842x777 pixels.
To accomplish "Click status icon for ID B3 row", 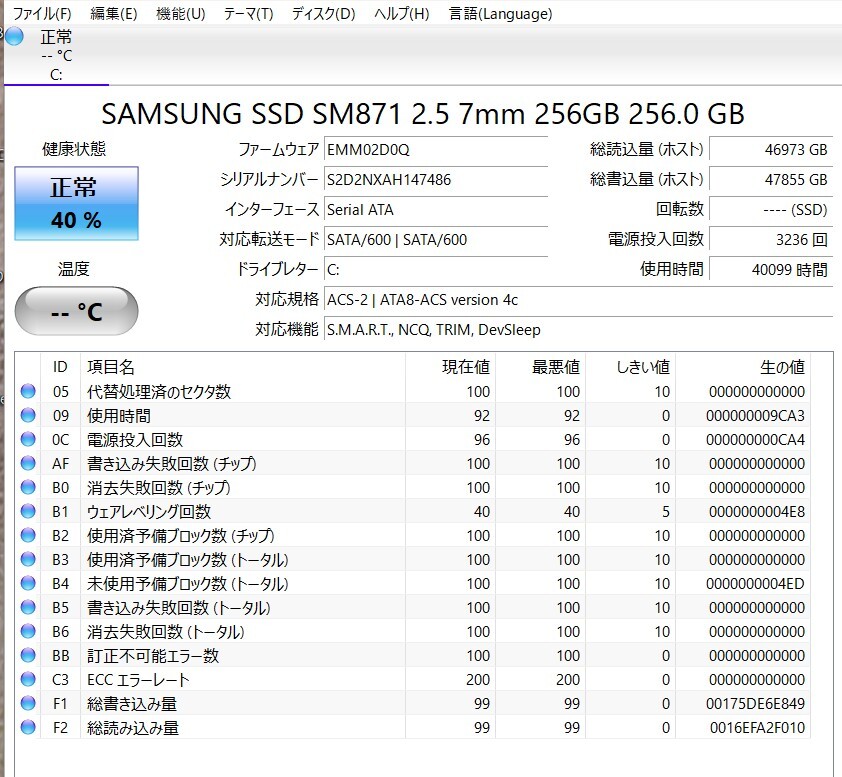I will coord(28,559).
